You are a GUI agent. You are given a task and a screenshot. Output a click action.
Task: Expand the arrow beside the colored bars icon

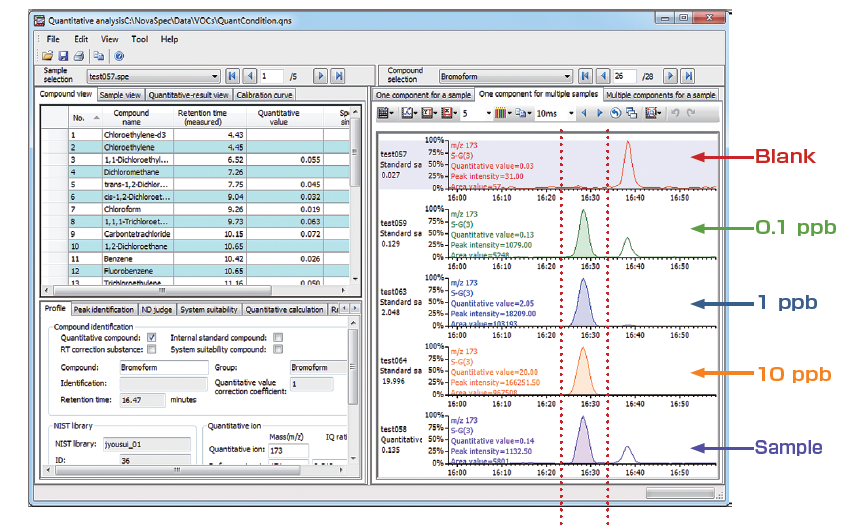[x=509, y=114]
